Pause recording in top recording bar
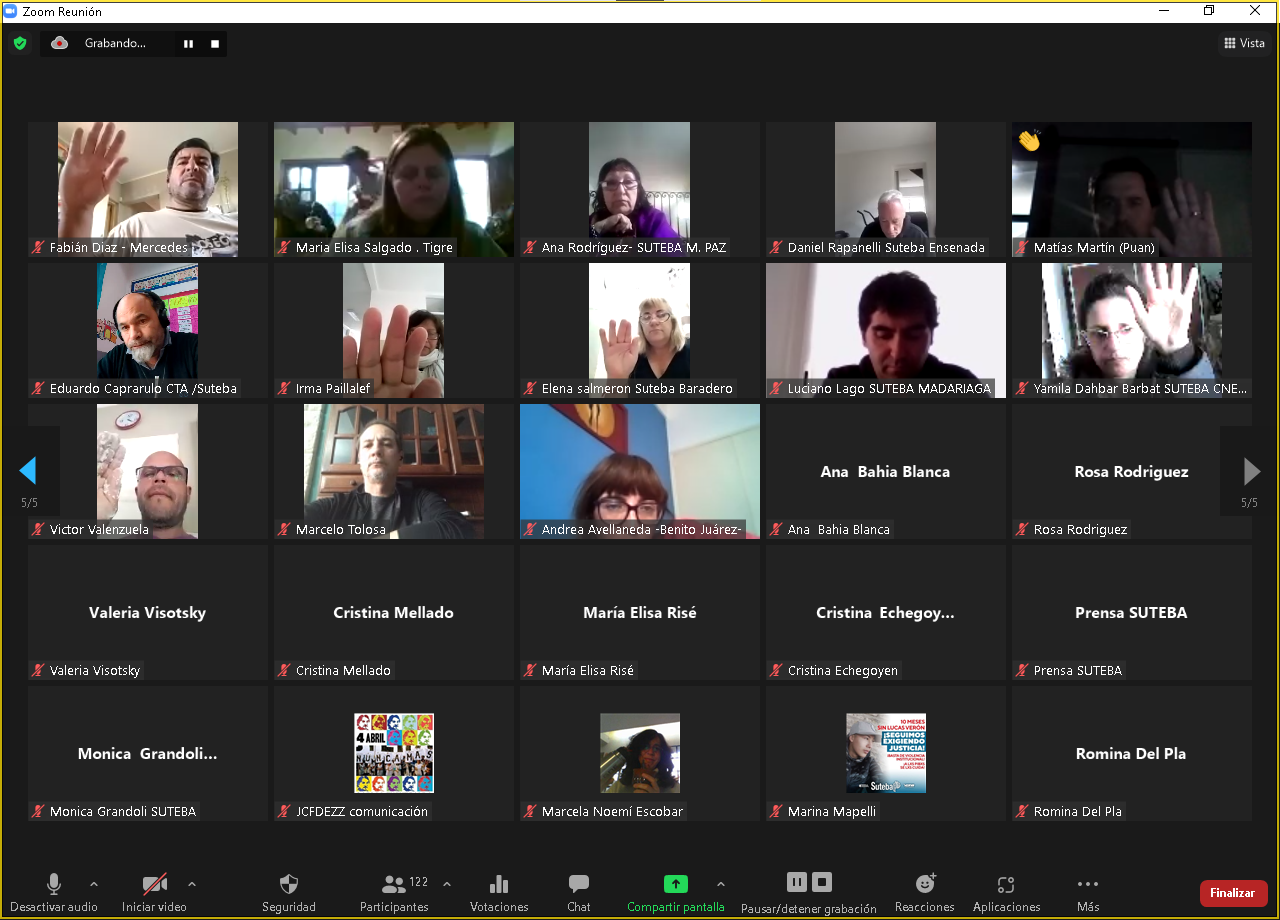Viewport: 1280px width, 920px height. (188, 44)
